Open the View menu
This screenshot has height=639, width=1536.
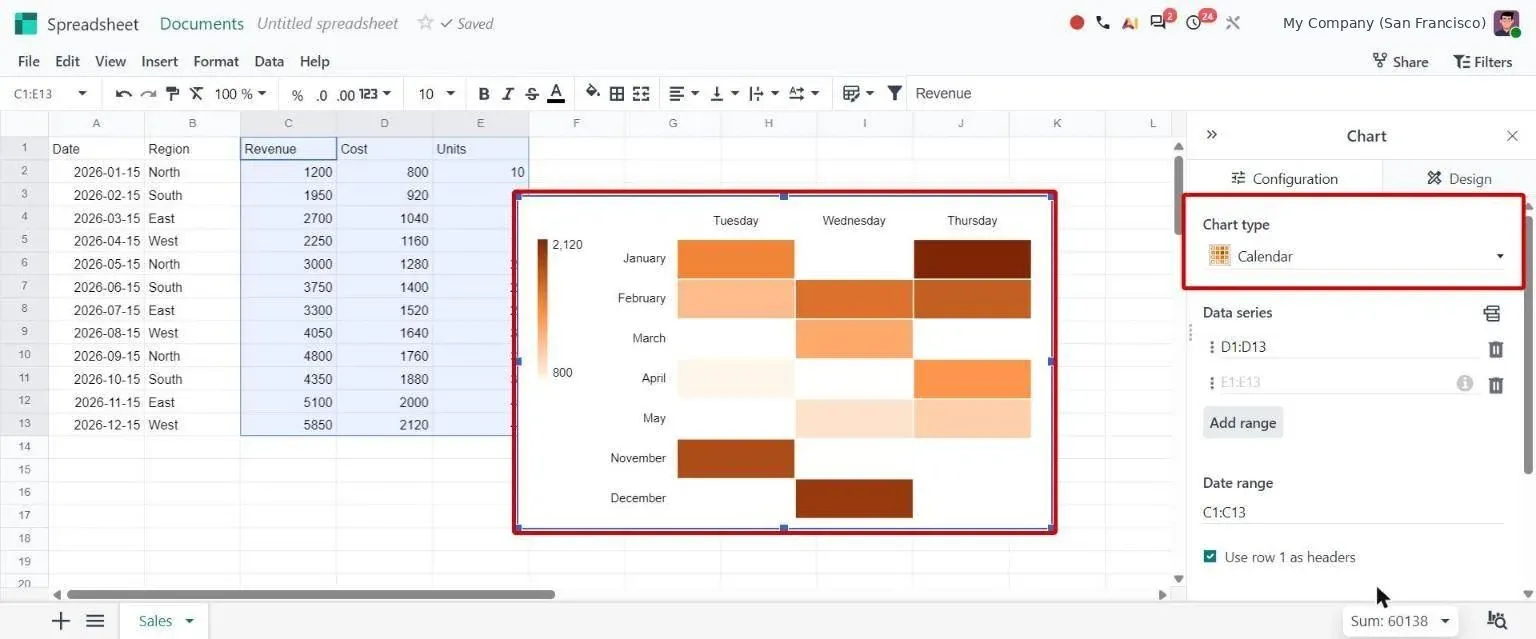pos(110,61)
